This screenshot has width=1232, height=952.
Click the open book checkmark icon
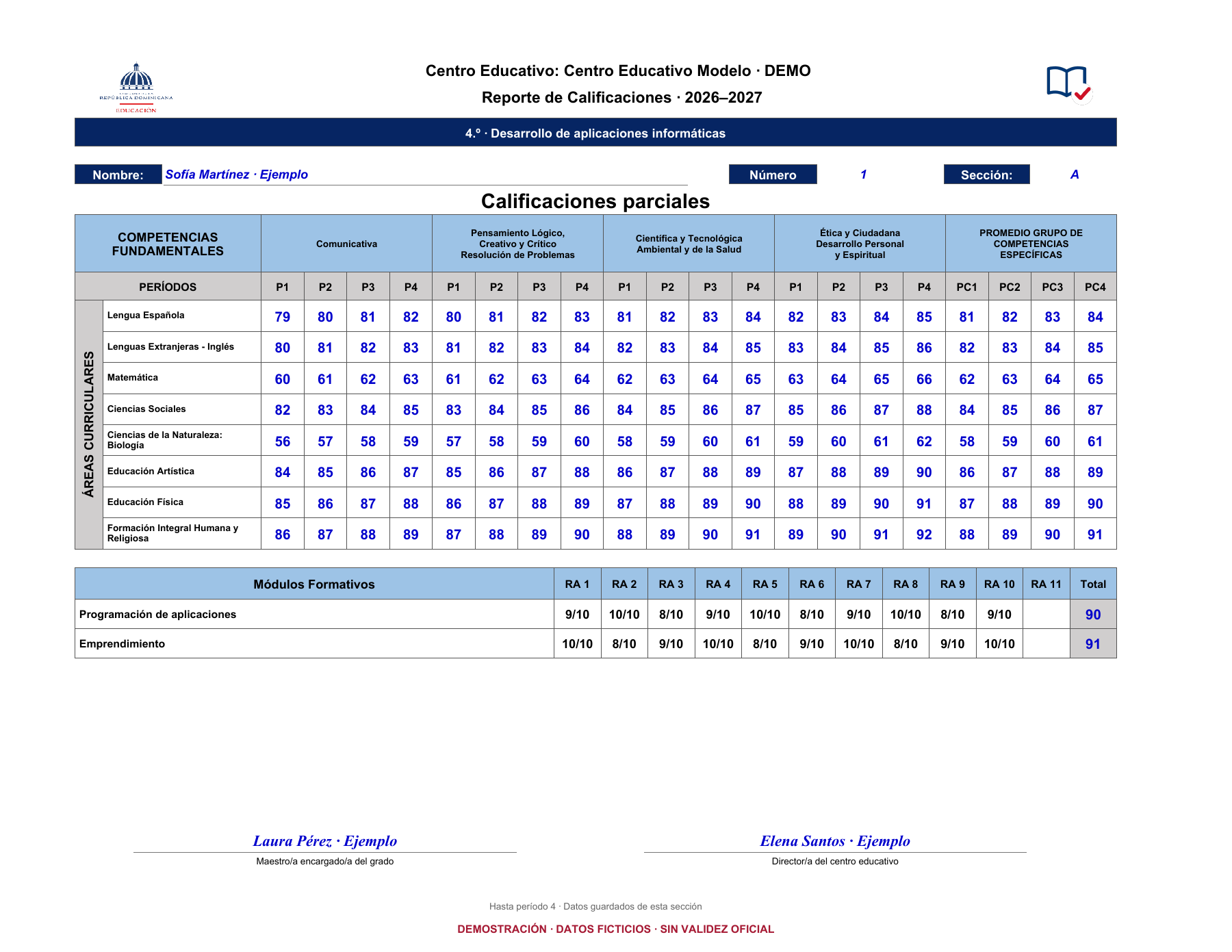(1069, 85)
